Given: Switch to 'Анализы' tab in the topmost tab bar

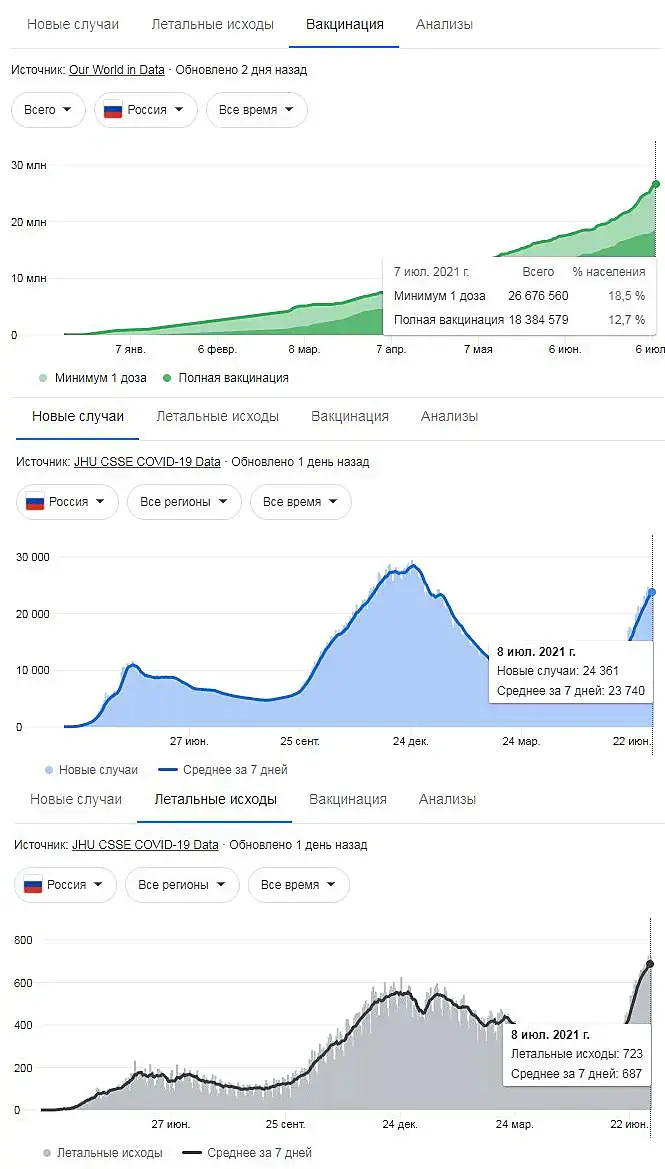Looking at the screenshot, I should point(444,24).
